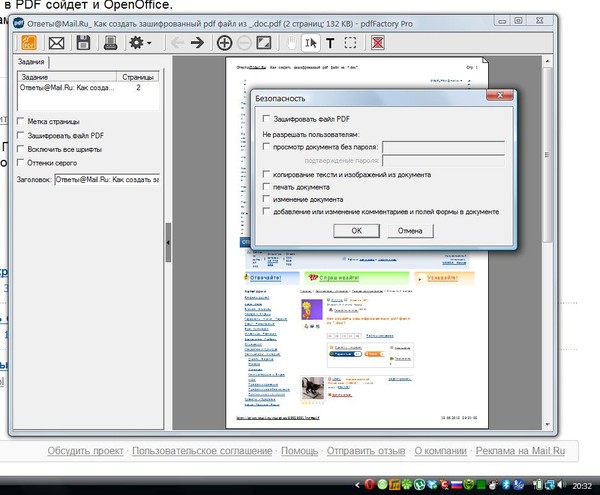The image size is (600, 495).
Task: Print the document with printer icon
Action: [x=110, y=42]
